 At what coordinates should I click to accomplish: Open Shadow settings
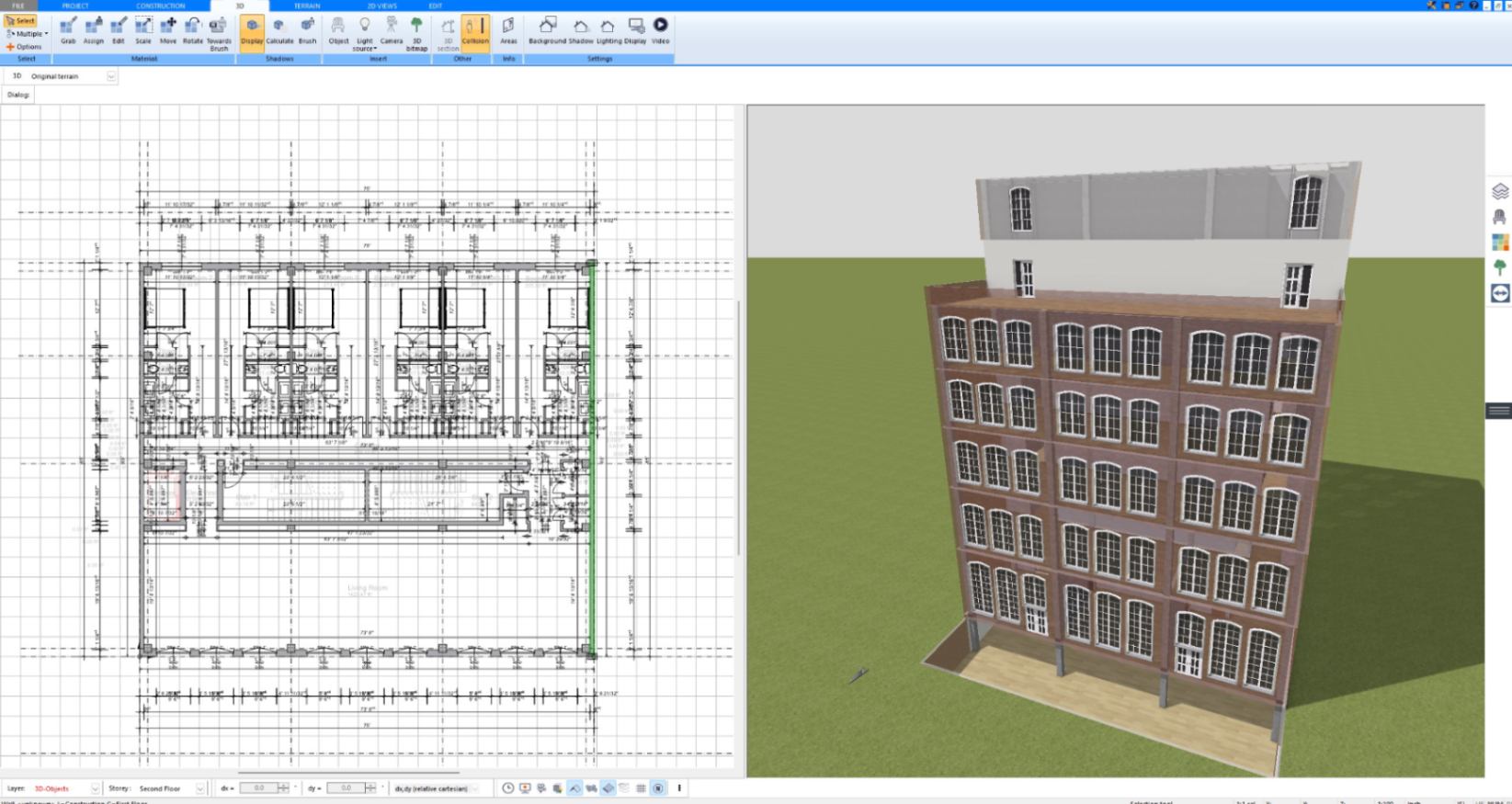[x=581, y=30]
